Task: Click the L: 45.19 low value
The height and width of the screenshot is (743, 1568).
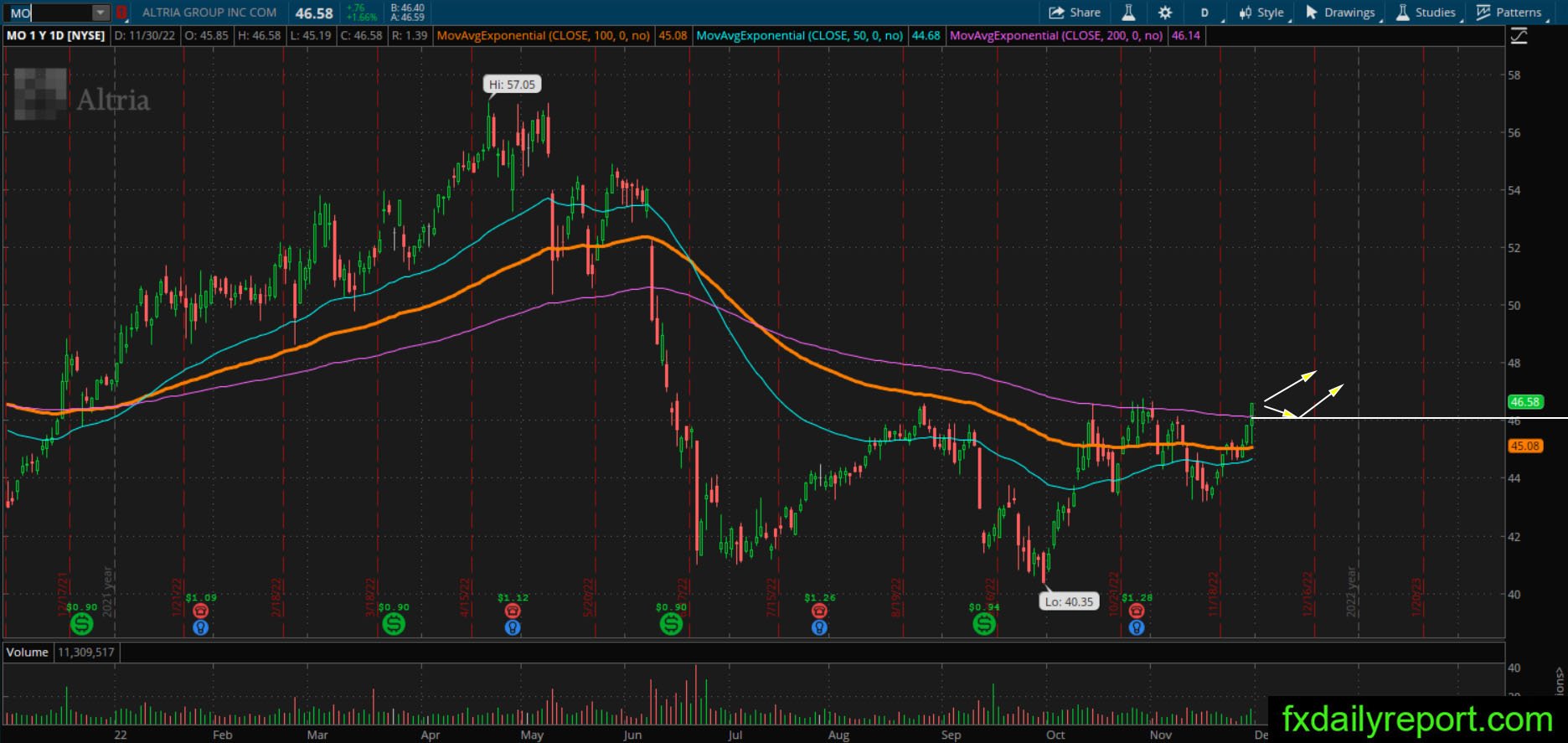Action: pyautogui.click(x=310, y=36)
